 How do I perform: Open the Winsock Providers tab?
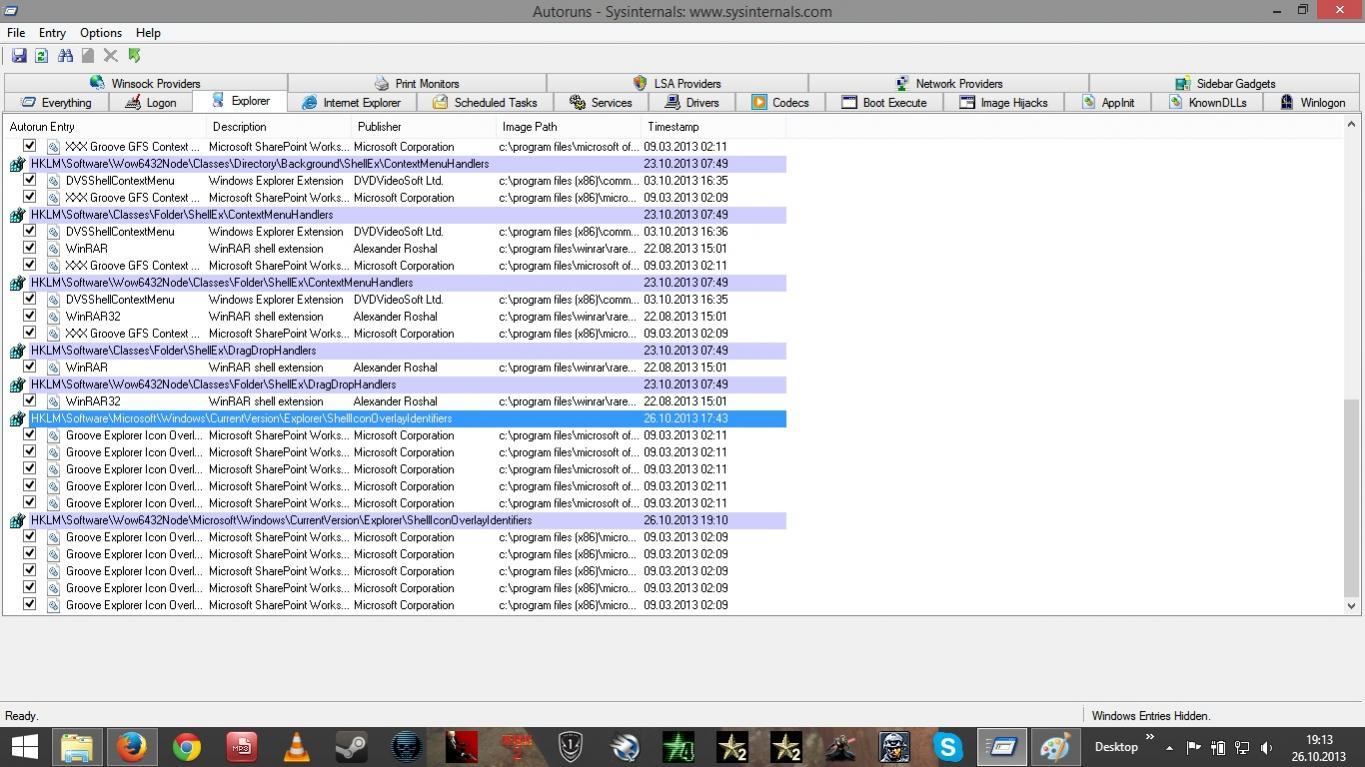[145, 83]
